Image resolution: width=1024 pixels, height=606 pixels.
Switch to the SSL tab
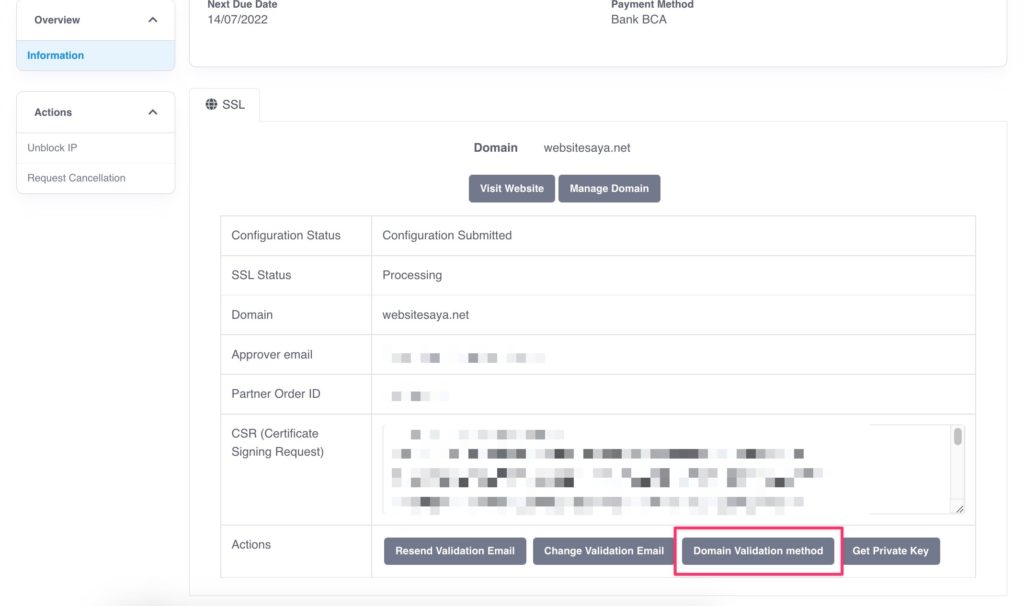coord(225,102)
